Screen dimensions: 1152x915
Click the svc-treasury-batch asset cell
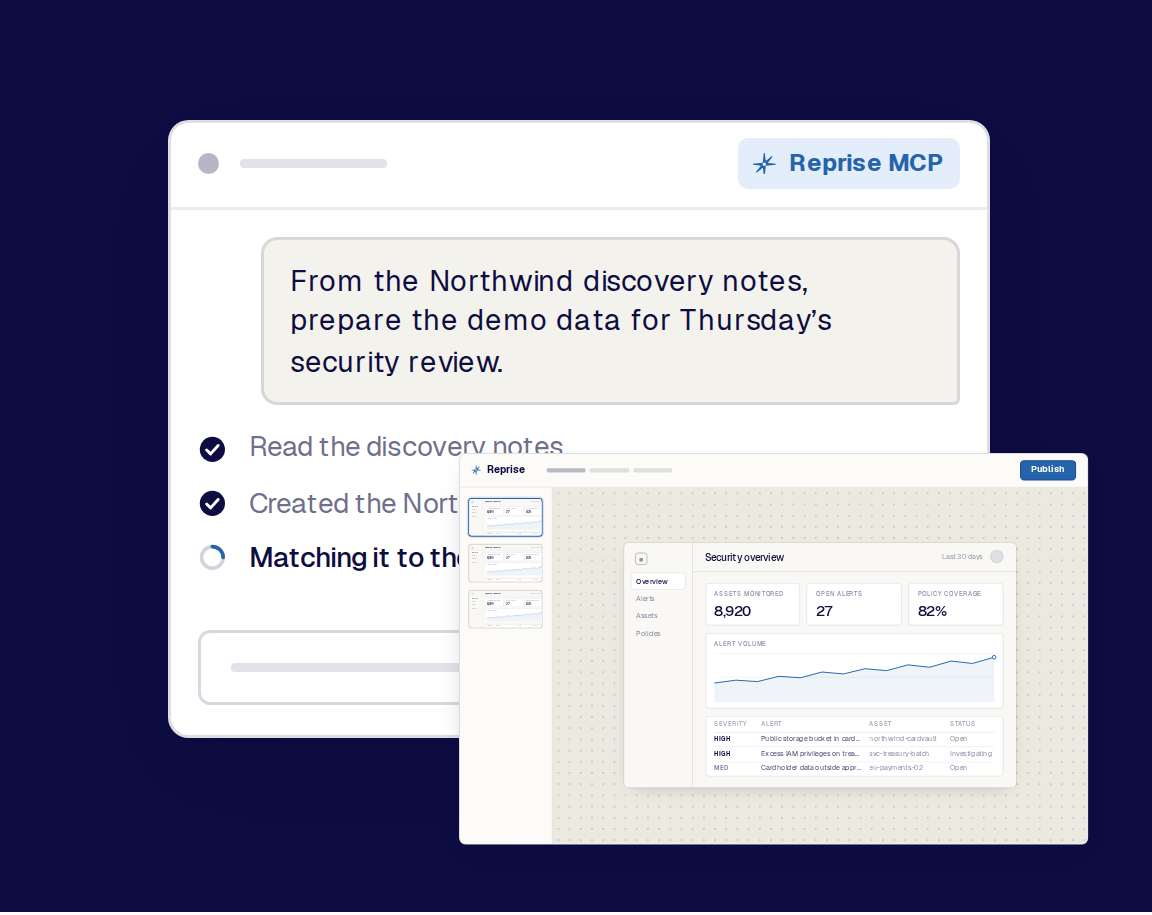pyautogui.click(x=899, y=753)
